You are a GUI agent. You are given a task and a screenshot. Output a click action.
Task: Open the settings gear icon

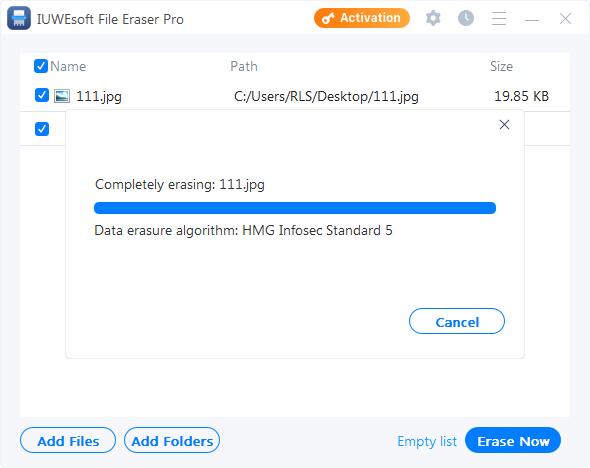(433, 18)
